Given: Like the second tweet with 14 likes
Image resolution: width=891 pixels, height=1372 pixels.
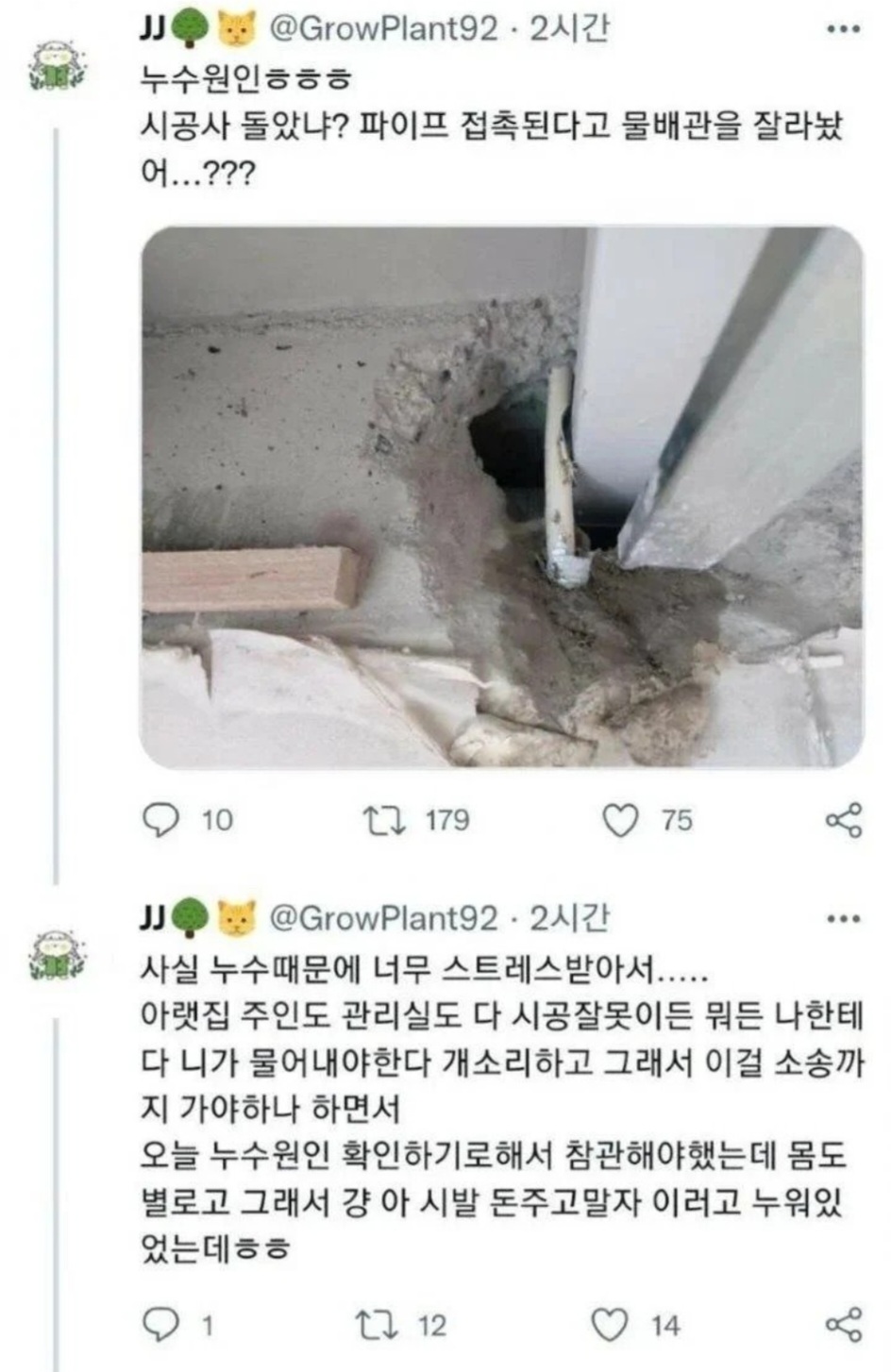Looking at the screenshot, I should point(610,1325).
